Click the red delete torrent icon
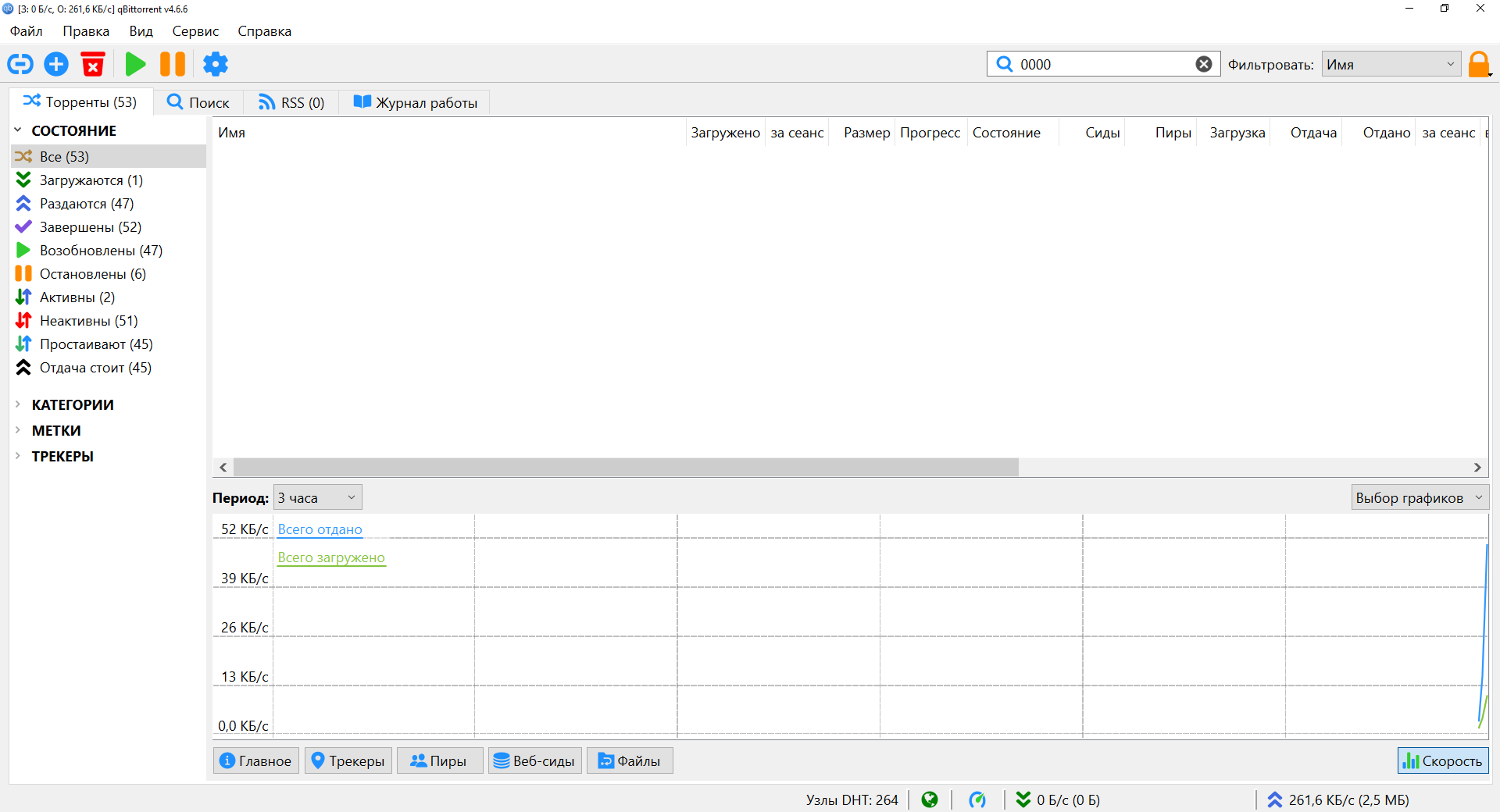 [93, 64]
